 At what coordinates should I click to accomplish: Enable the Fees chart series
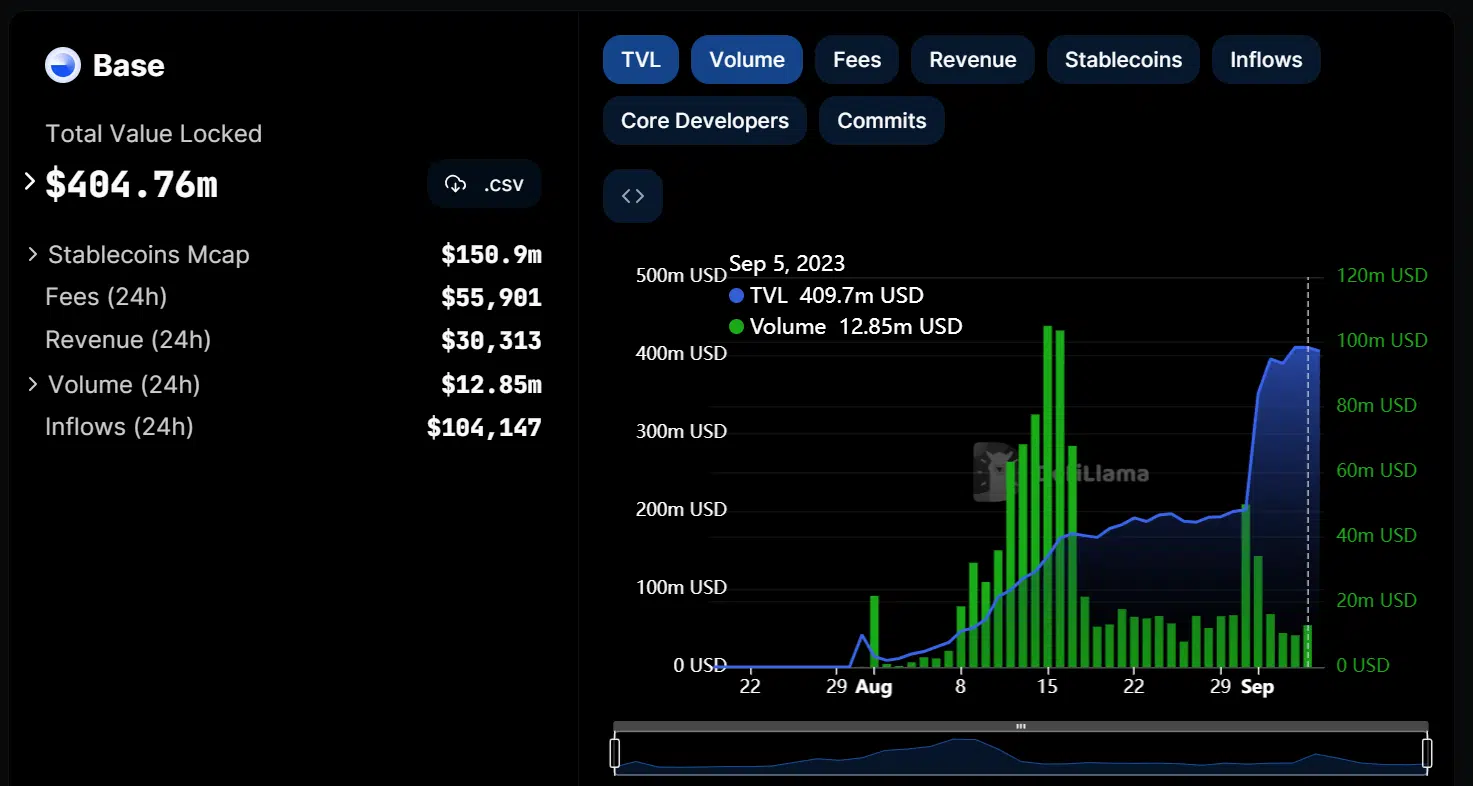coord(857,60)
